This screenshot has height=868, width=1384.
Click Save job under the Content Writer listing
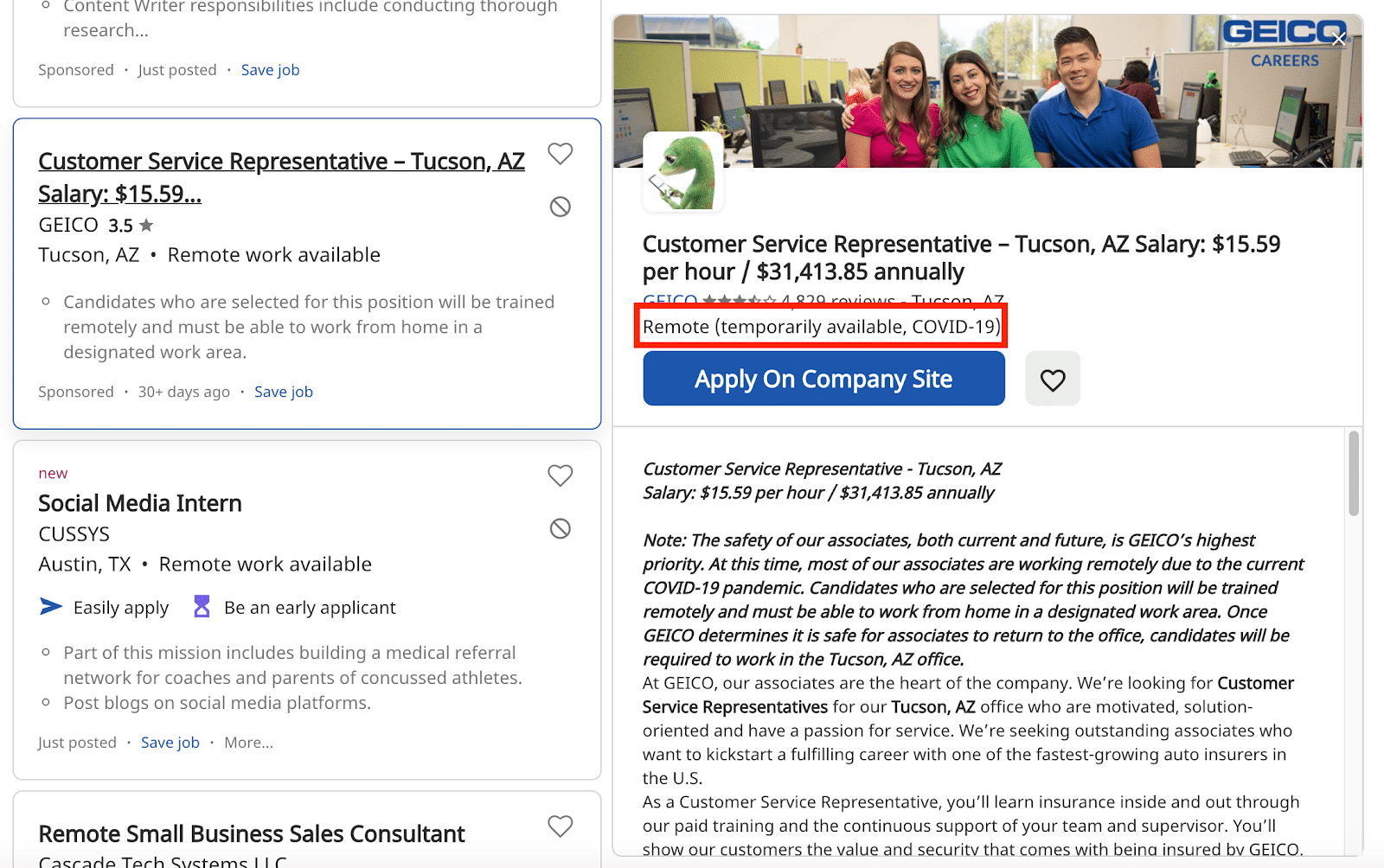pos(271,70)
